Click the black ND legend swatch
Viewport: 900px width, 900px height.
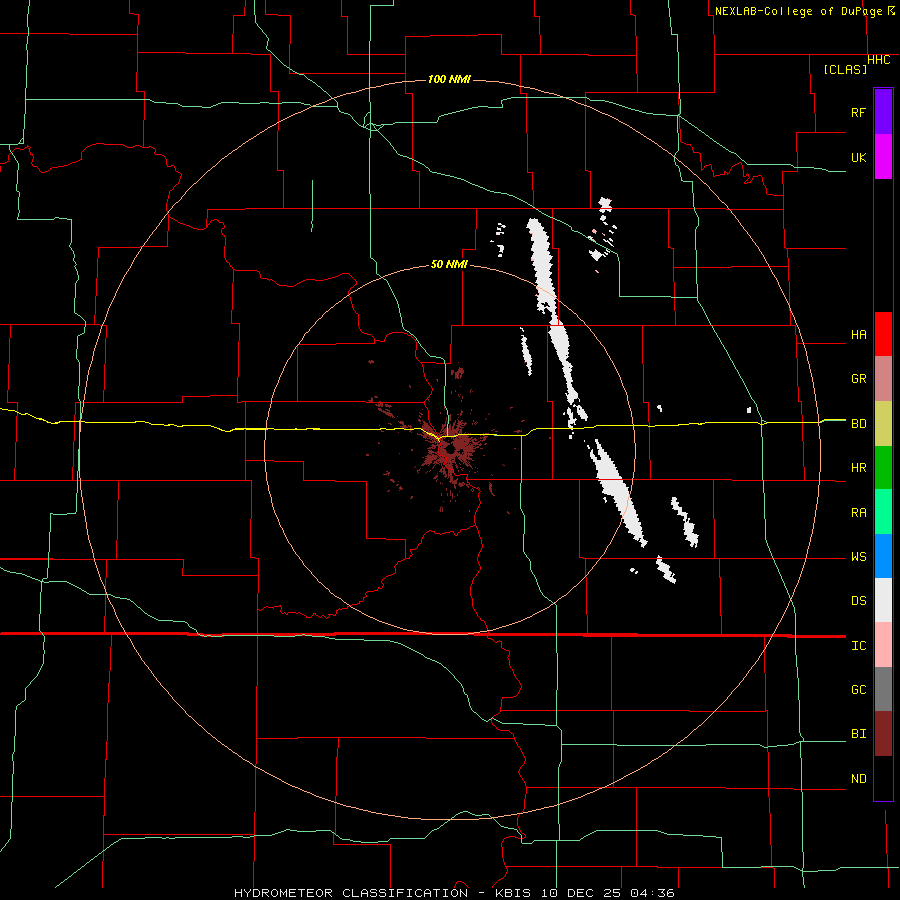click(883, 778)
